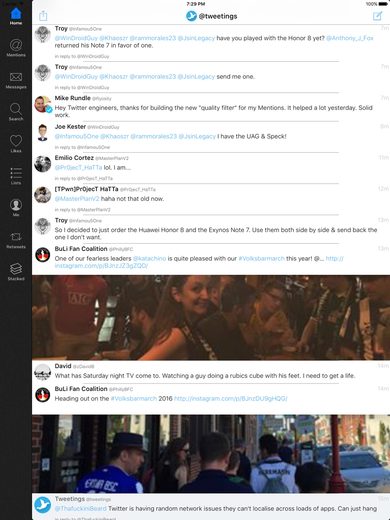This screenshot has height=520, width=390.
Task: Tap the 'in reply to @InfamouSOne' label
Action: (x=82, y=147)
